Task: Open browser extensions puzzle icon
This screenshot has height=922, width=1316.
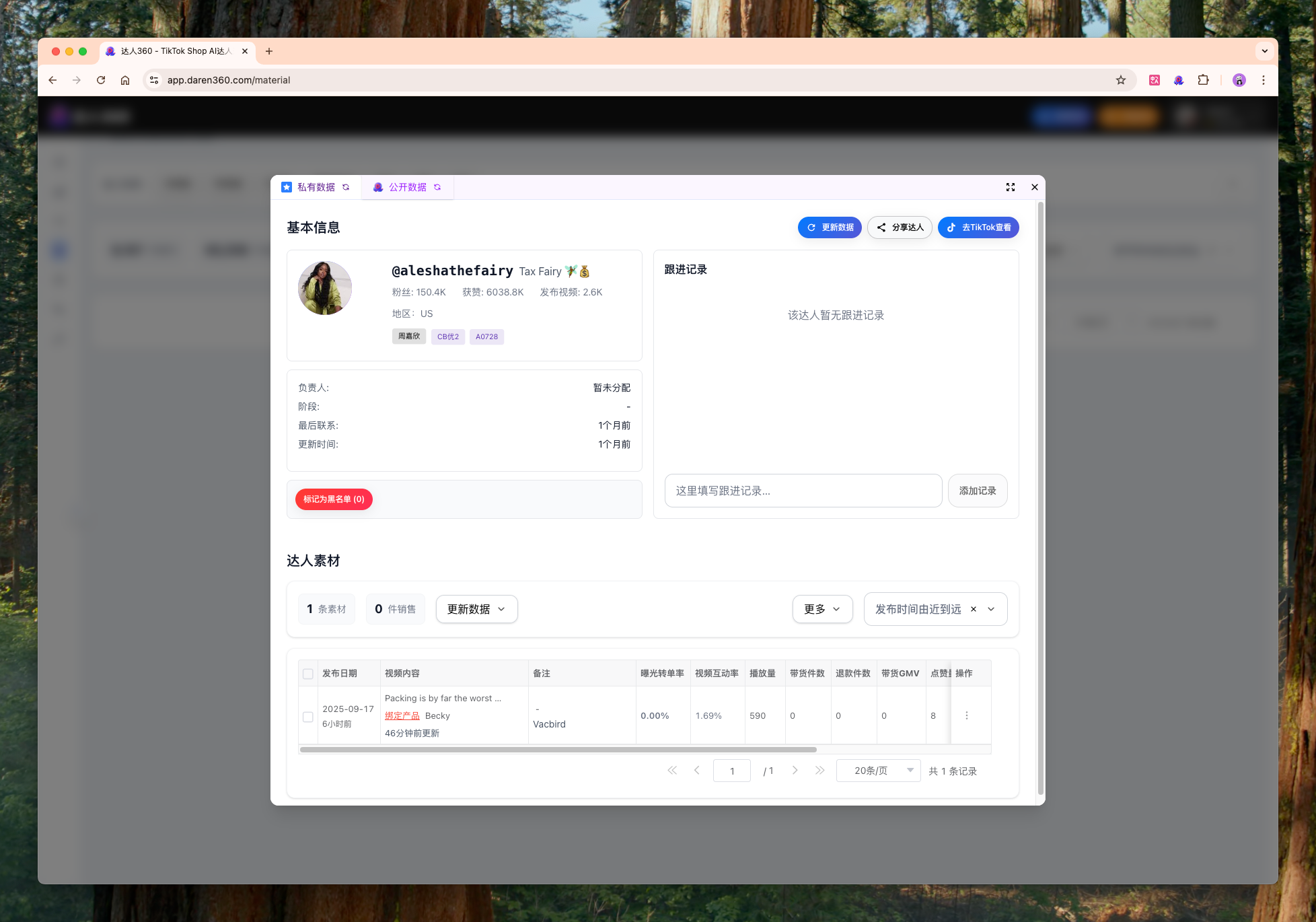Action: (x=1203, y=80)
